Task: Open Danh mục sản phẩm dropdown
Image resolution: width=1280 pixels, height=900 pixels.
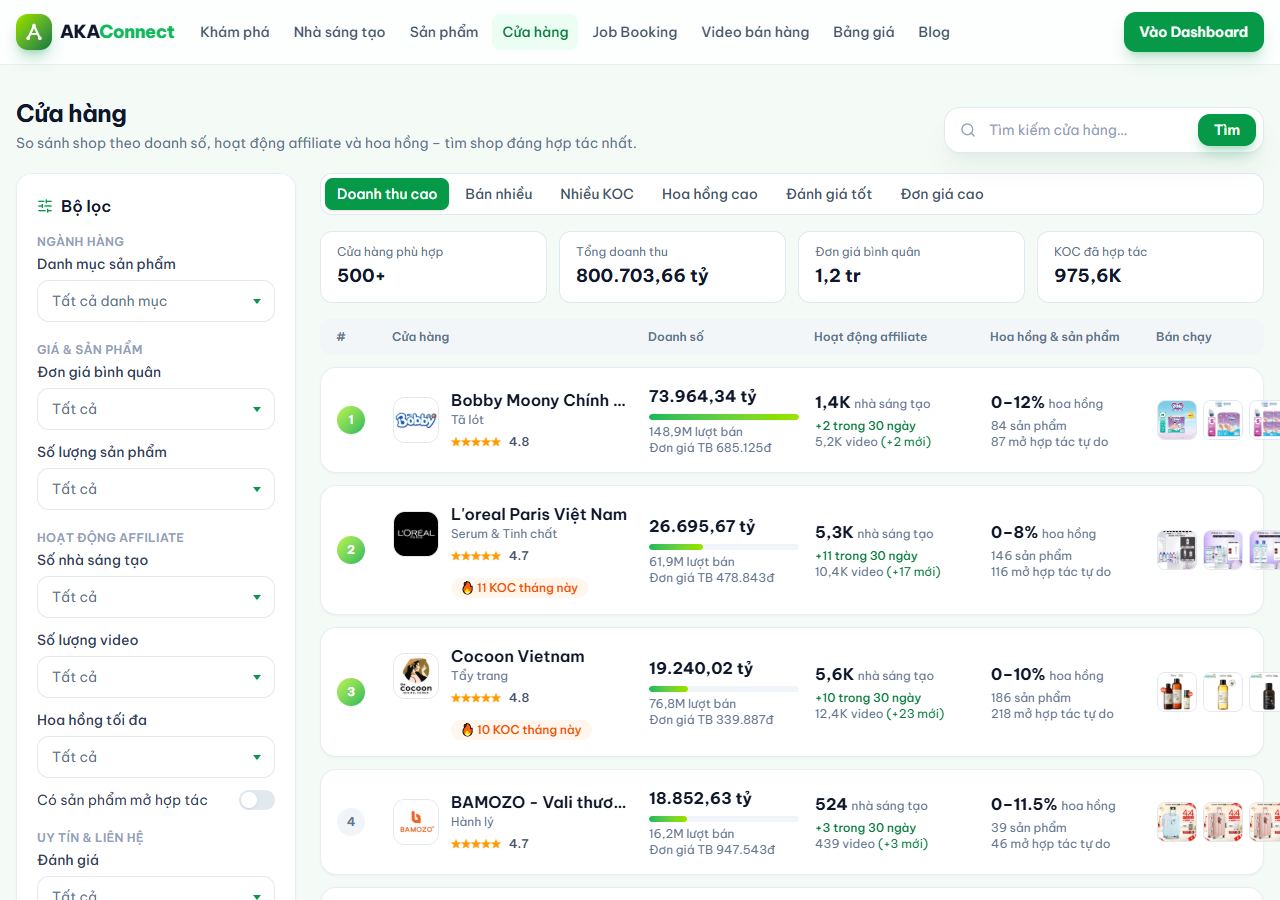Action: pos(156,301)
